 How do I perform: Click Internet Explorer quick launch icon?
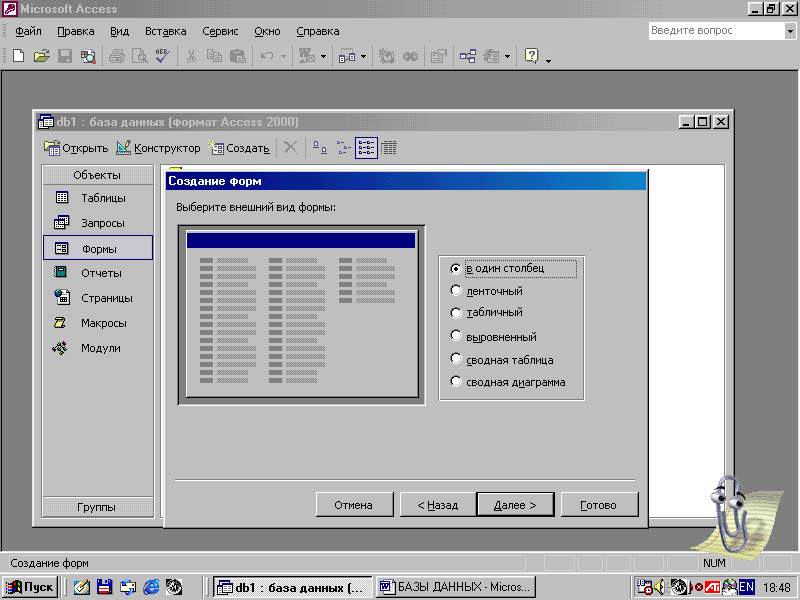[x=151, y=587]
